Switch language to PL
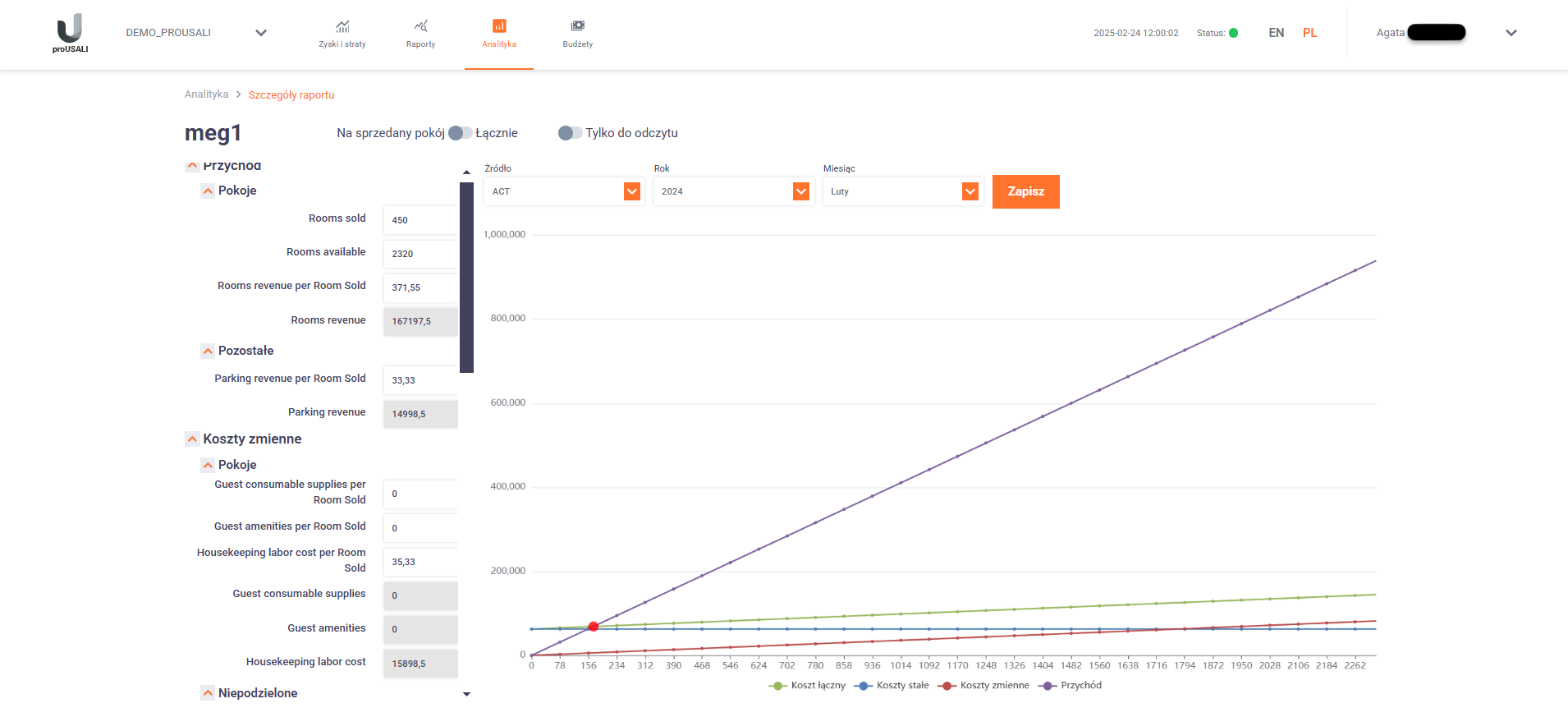The image size is (1568, 717). (1309, 33)
